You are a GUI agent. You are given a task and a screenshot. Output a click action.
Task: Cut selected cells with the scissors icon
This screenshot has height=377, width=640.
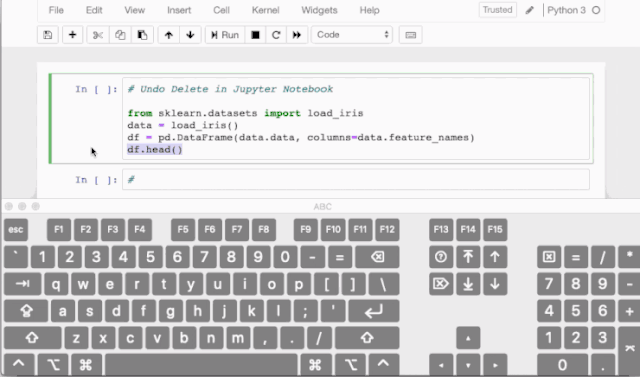(x=98, y=35)
